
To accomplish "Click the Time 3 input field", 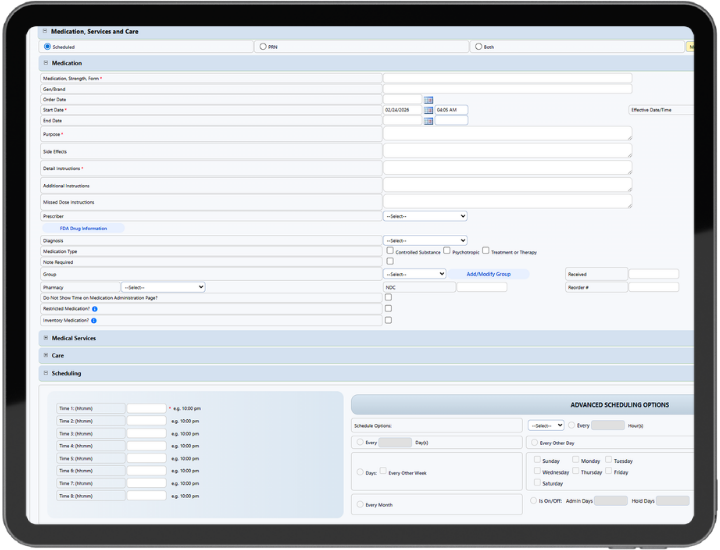I will 146,433.
